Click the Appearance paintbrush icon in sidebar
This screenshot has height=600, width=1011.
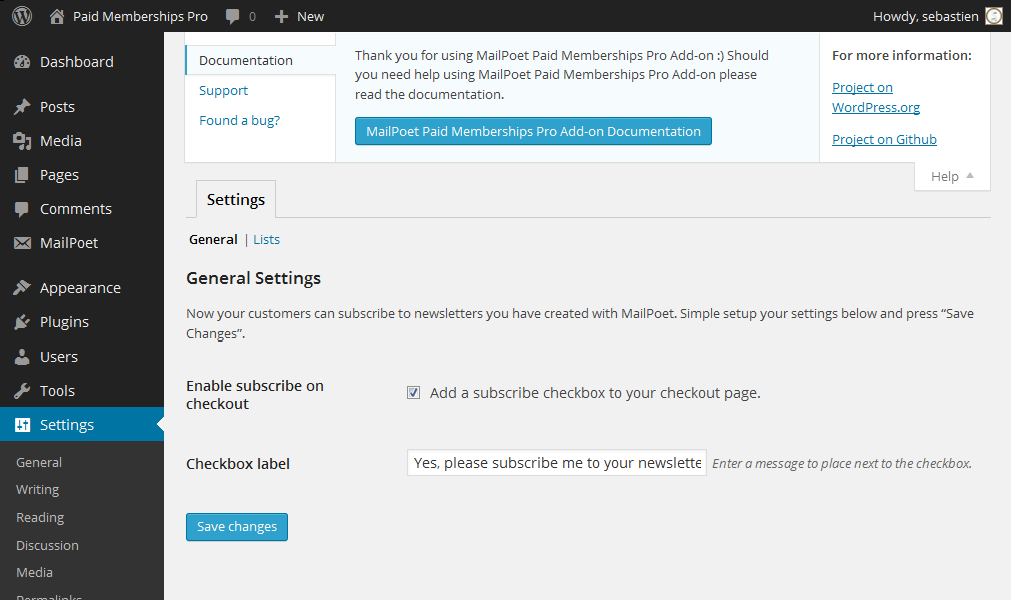[22, 287]
